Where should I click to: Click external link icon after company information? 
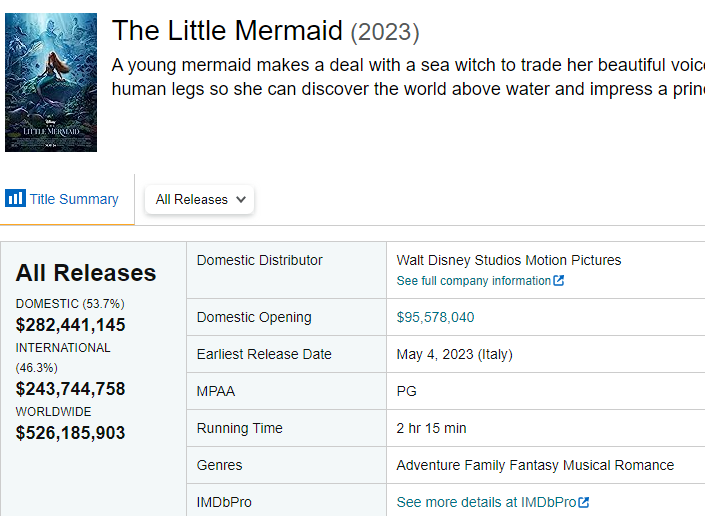558,280
